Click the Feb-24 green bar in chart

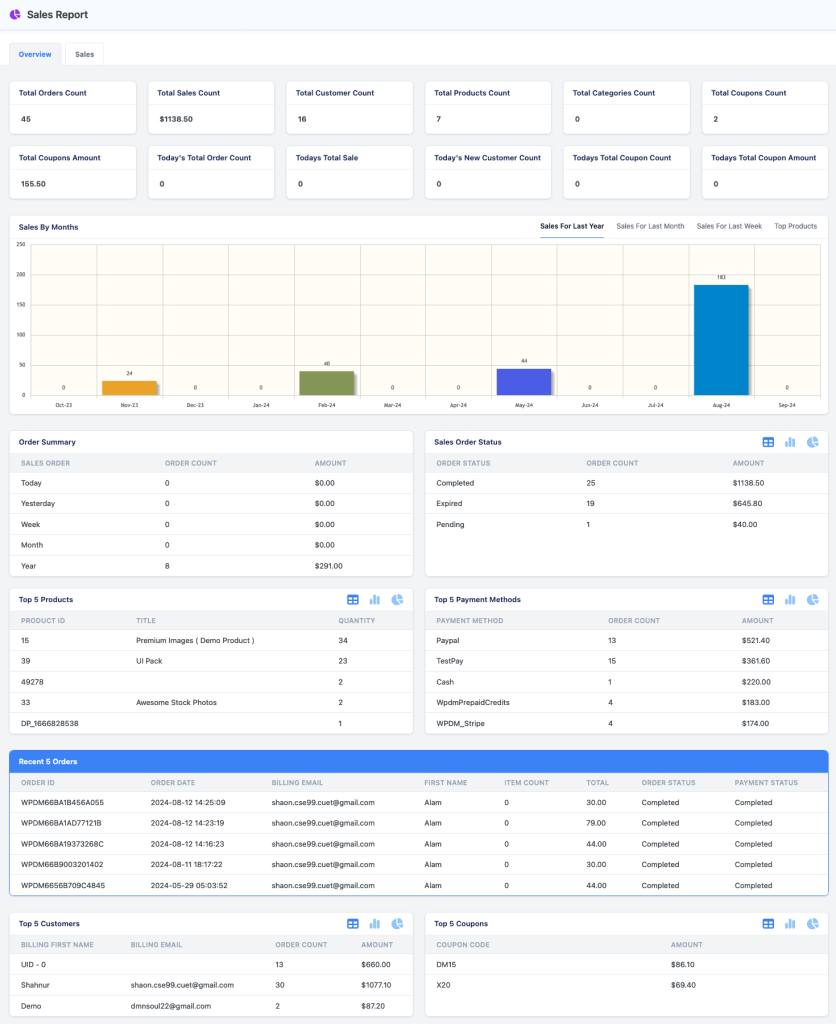click(327, 383)
